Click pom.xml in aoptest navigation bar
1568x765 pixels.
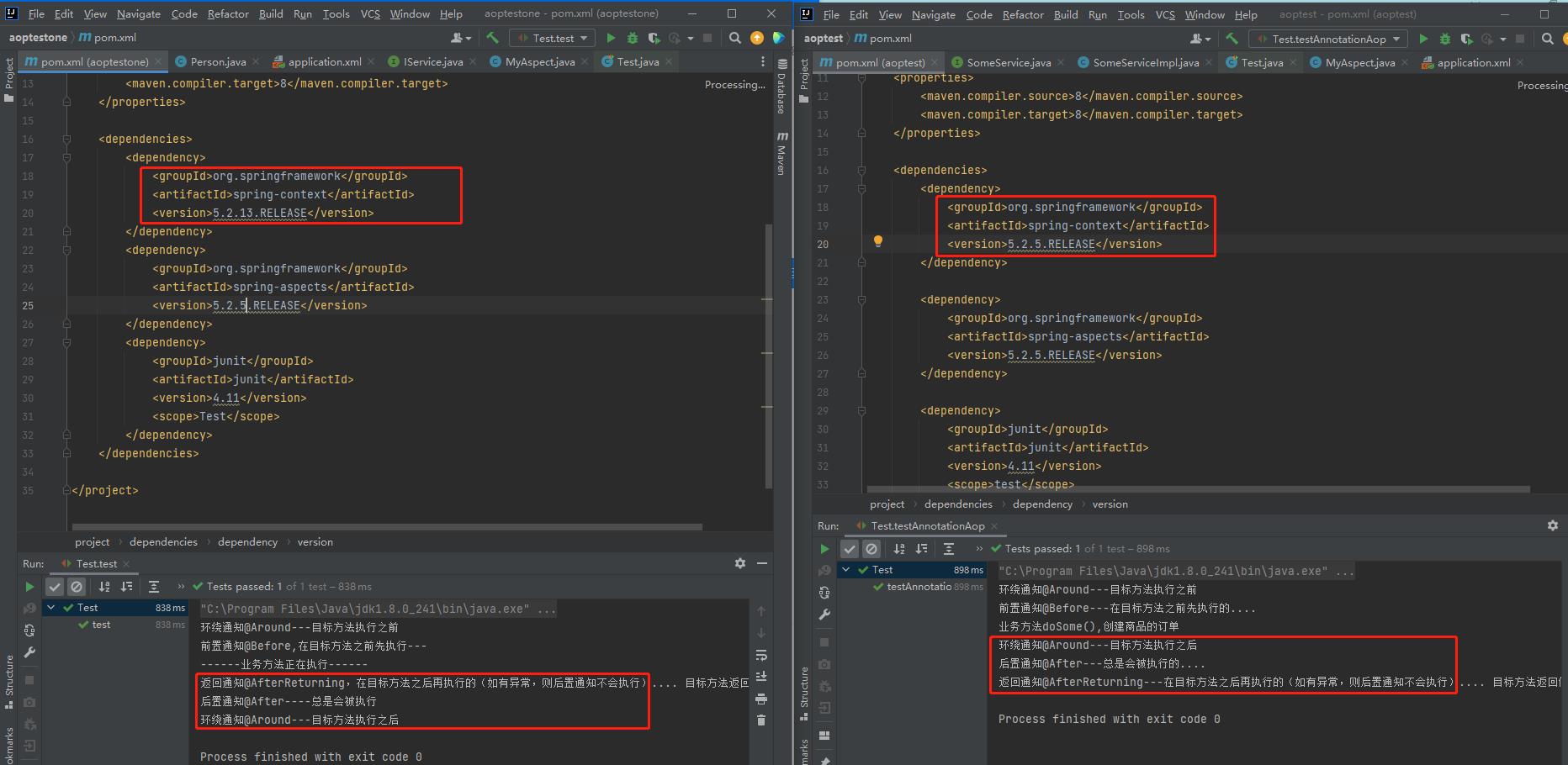pos(890,39)
